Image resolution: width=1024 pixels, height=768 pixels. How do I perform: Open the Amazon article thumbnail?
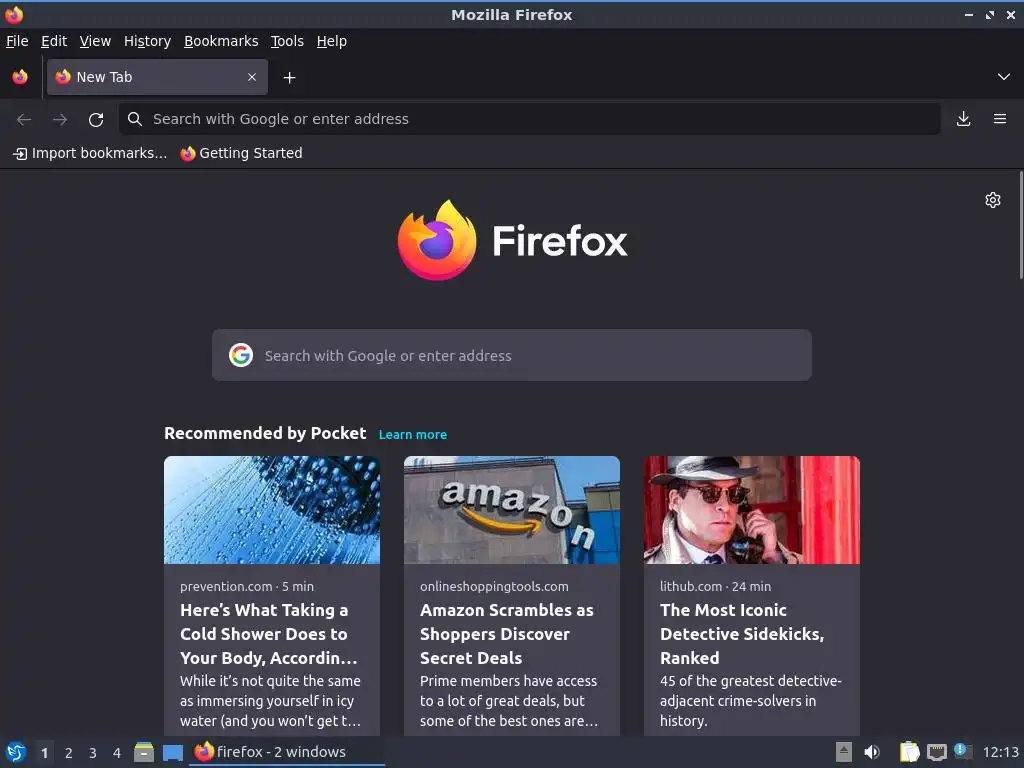[x=512, y=510]
